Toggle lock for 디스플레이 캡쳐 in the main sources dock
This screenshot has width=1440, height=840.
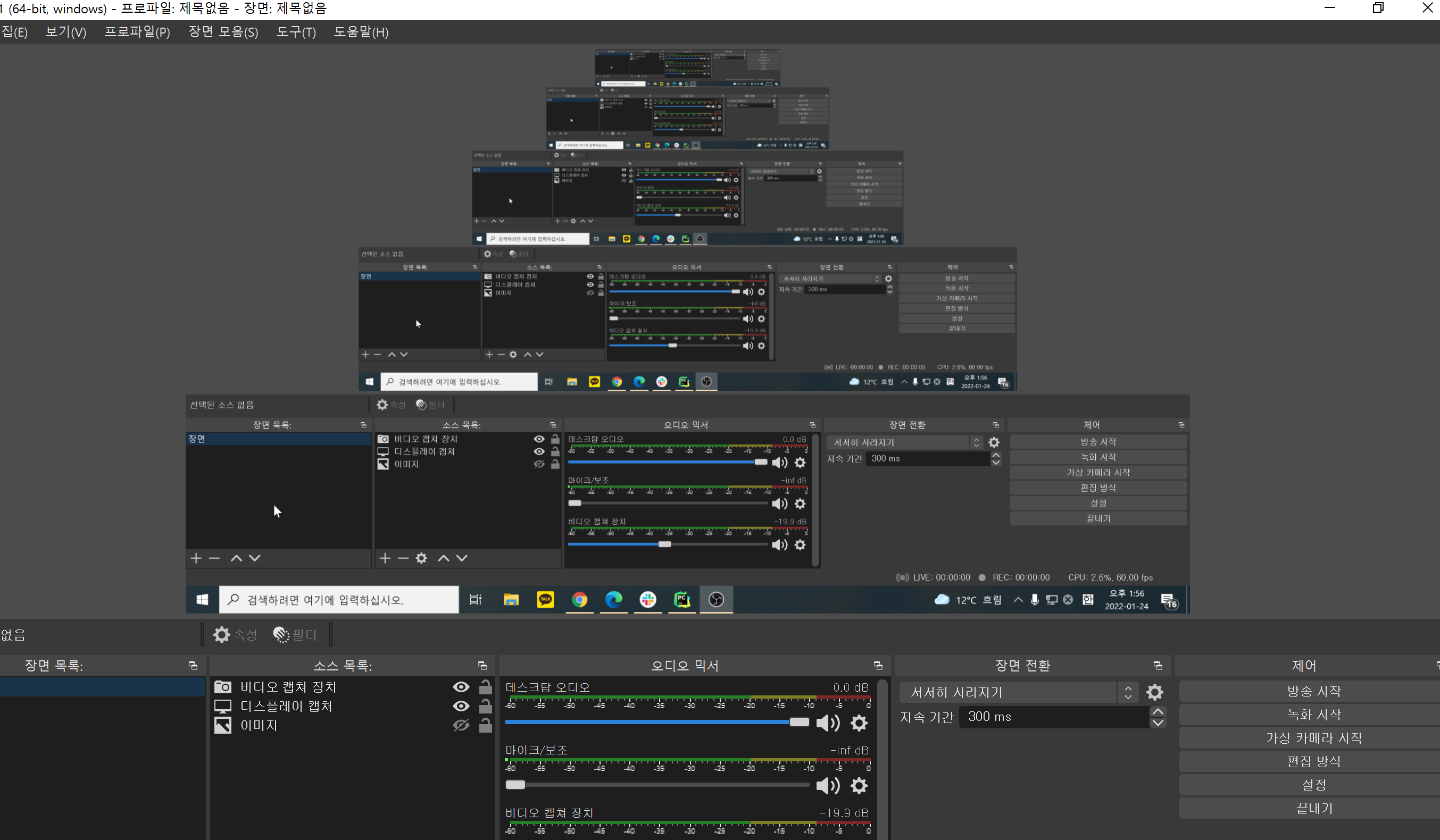click(x=485, y=707)
